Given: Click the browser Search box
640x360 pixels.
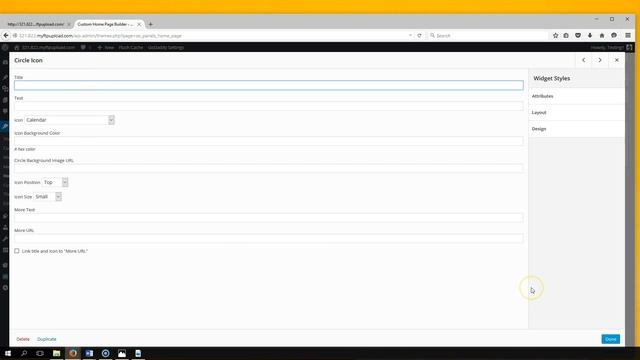Looking at the screenshot, I should coord(488,36).
